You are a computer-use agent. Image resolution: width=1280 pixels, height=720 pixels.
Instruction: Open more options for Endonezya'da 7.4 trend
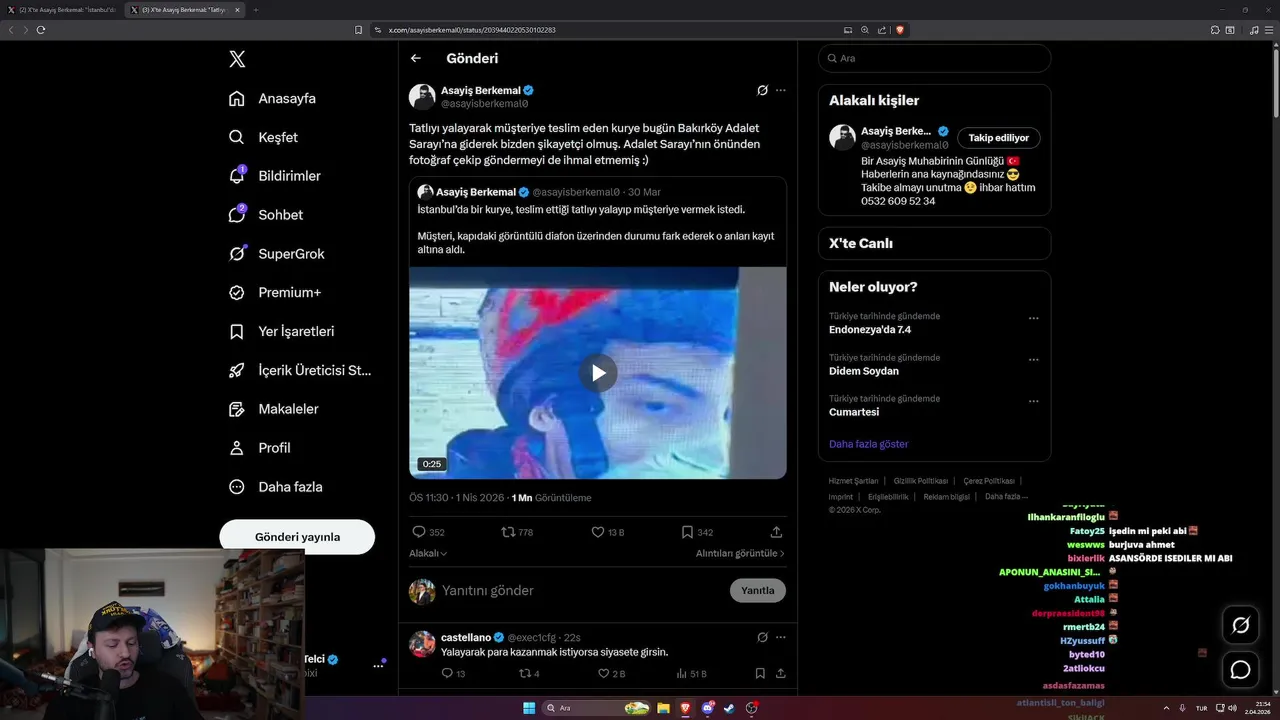[x=1033, y=319]
